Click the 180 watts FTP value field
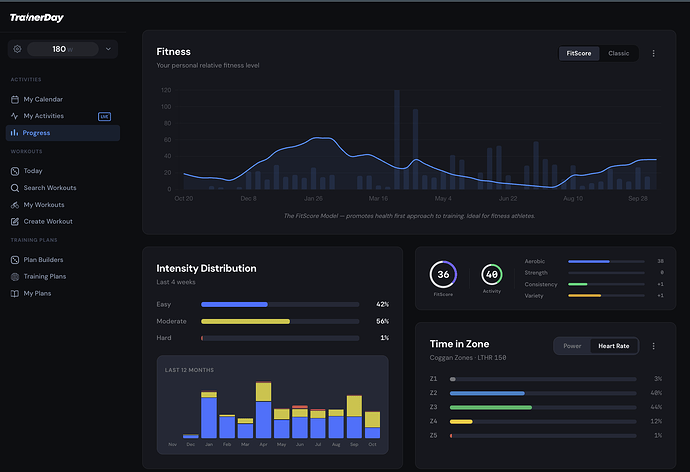 click(62, 49)
